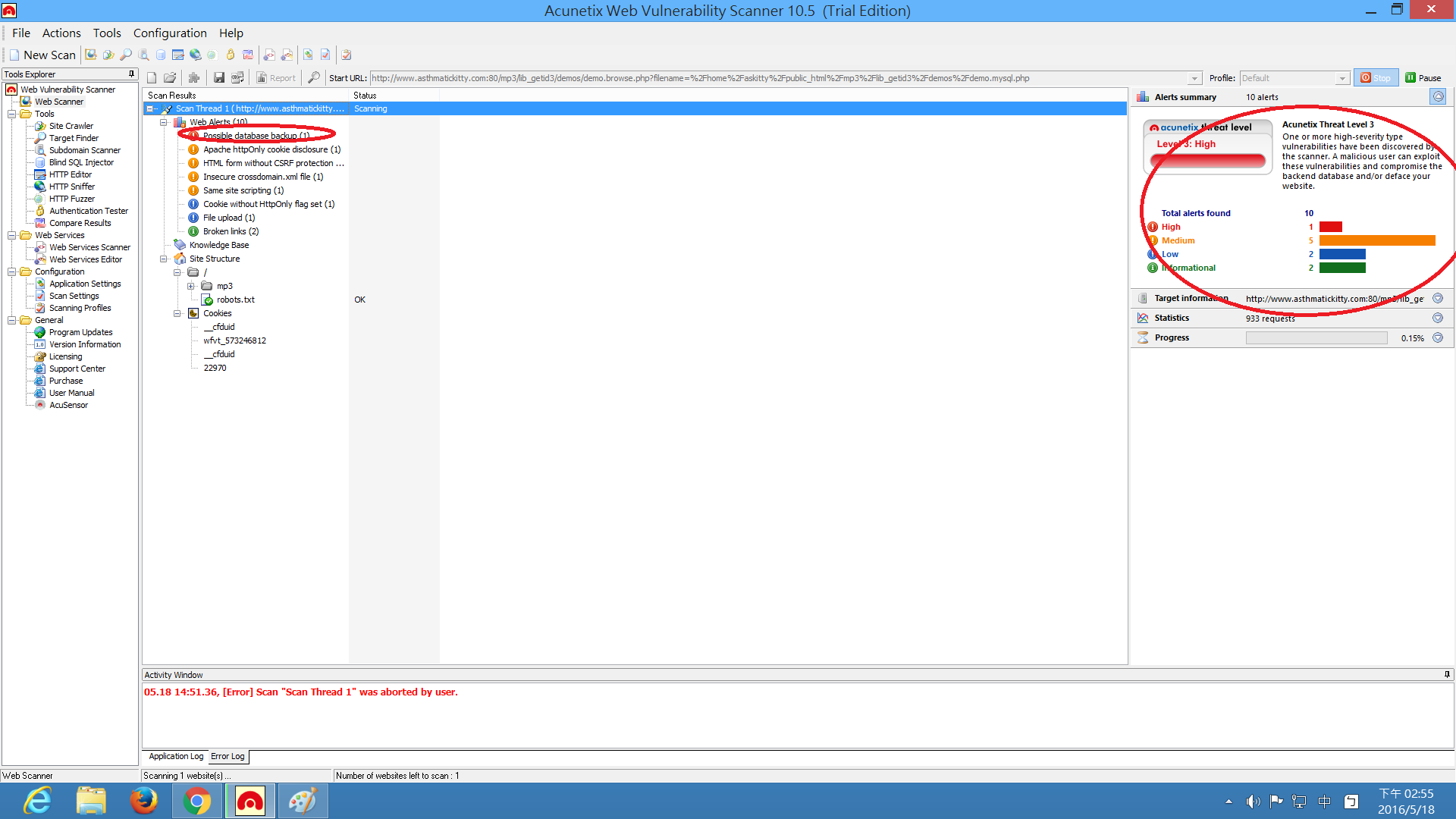Collapse the Web Services node in Tools Explorer

[11, 235]
